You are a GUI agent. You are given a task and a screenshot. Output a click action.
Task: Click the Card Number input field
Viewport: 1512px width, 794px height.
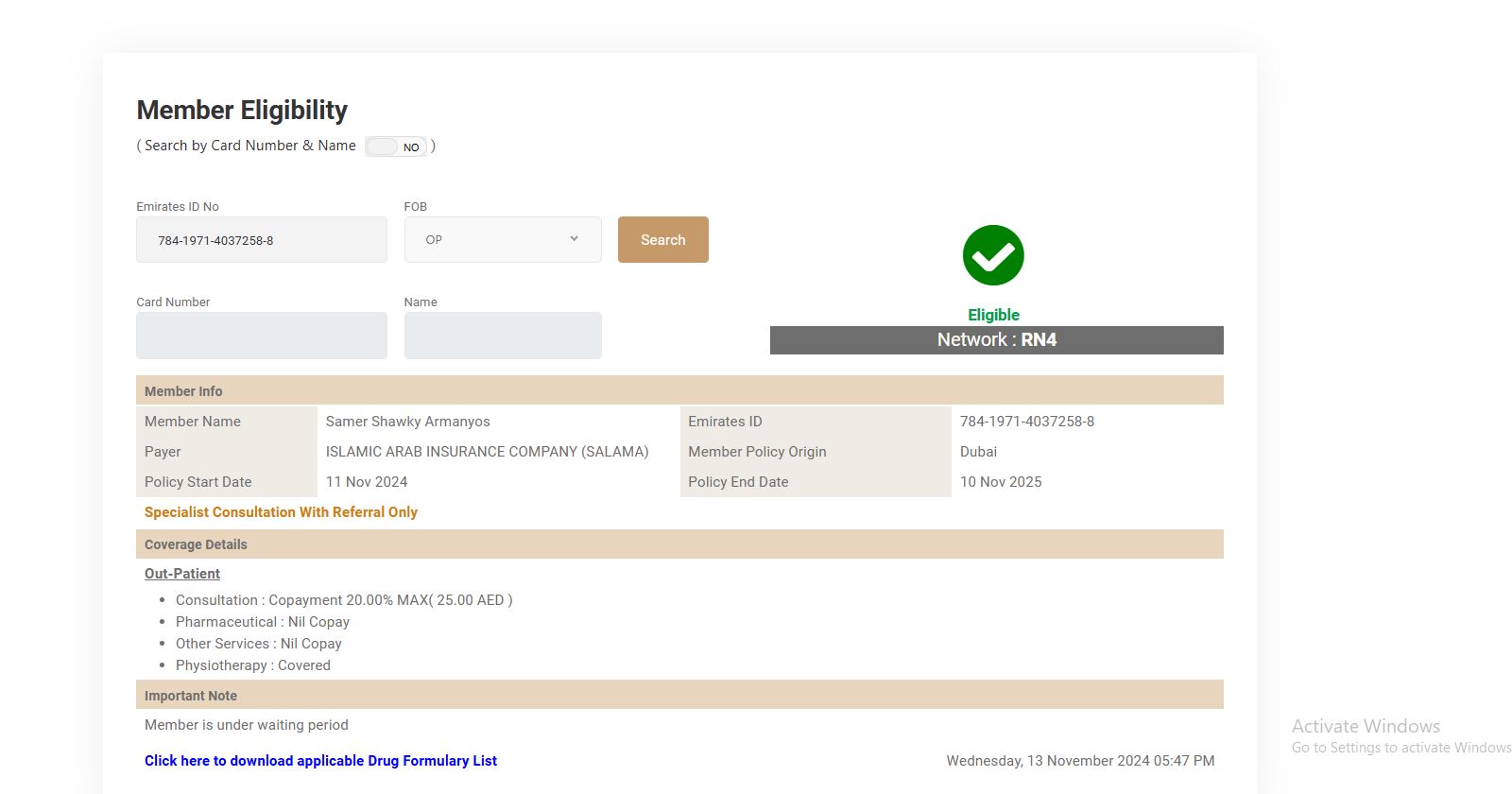(262, 336)
